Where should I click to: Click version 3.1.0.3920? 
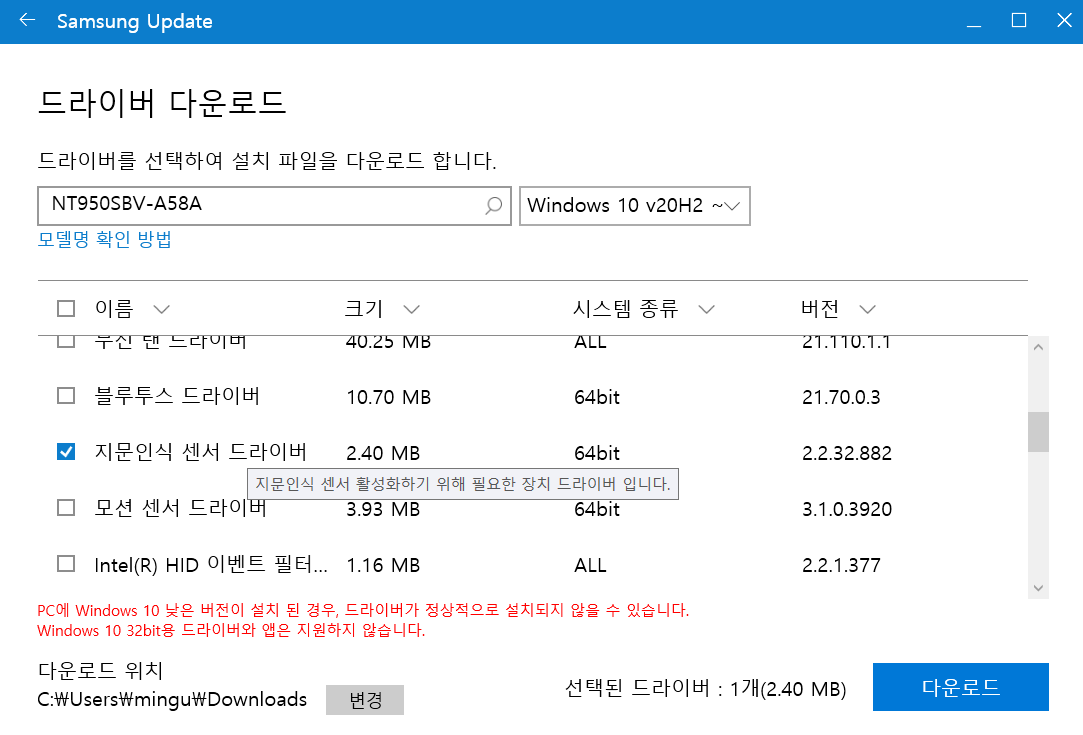847,509
